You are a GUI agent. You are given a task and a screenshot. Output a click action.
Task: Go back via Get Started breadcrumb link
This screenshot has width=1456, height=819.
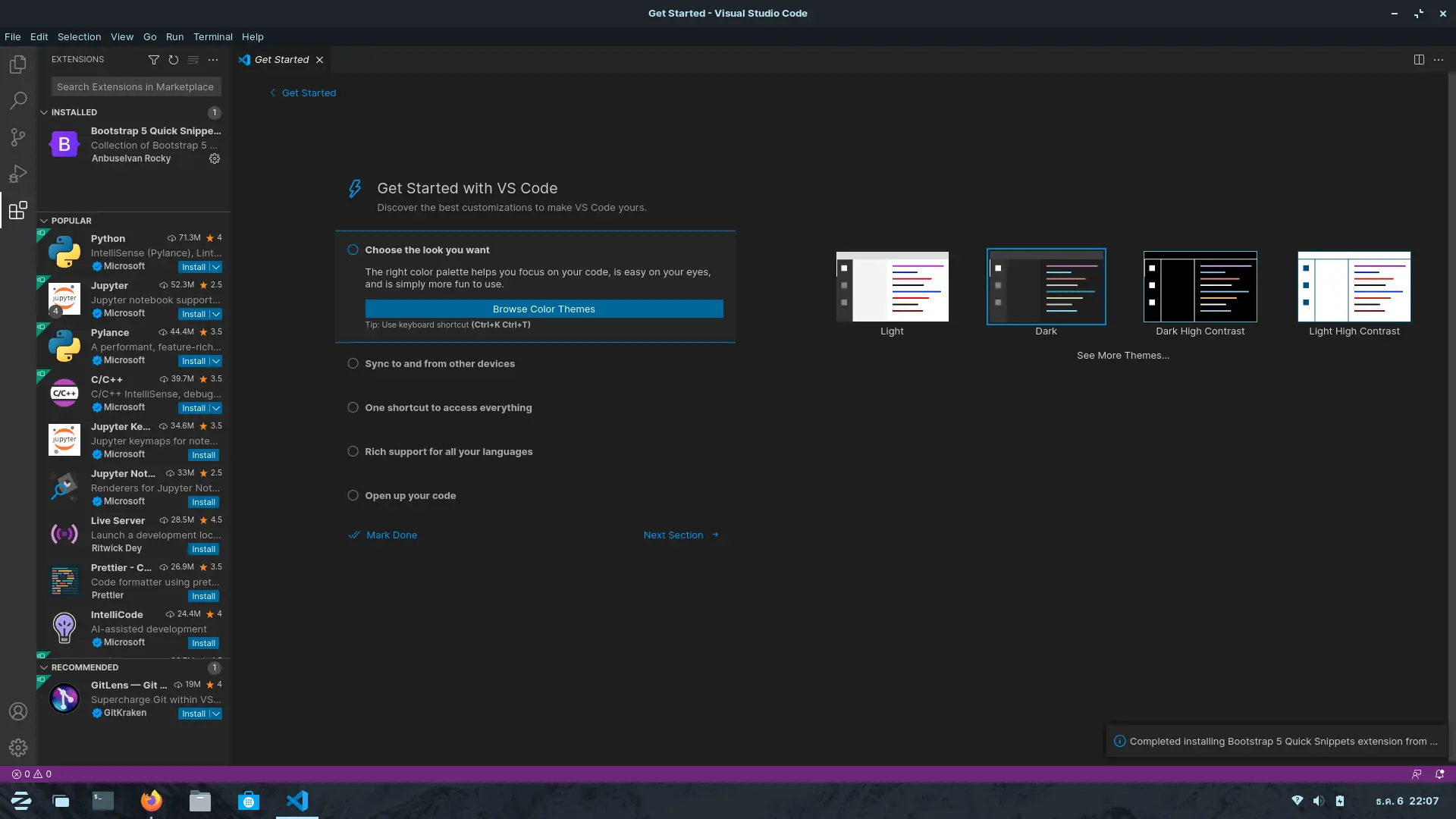click(x=303, y=93)
